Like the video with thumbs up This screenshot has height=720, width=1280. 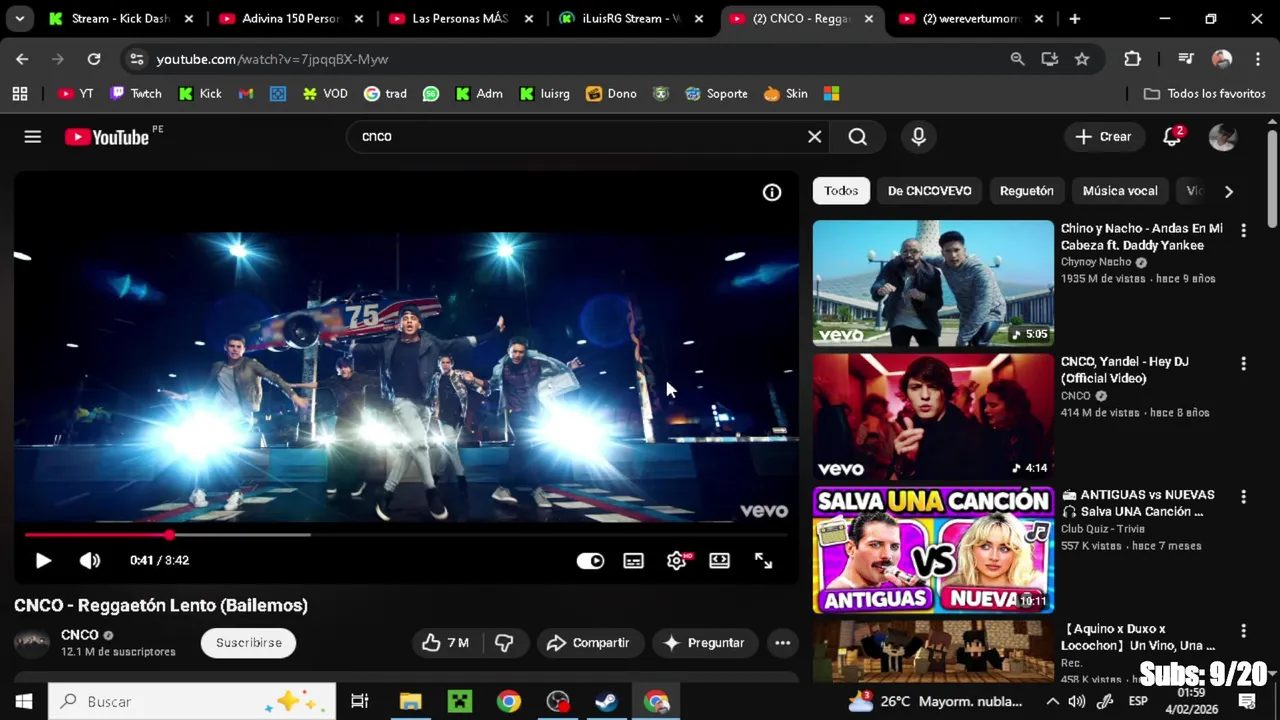pyautogui.click(x=446, y=643)
